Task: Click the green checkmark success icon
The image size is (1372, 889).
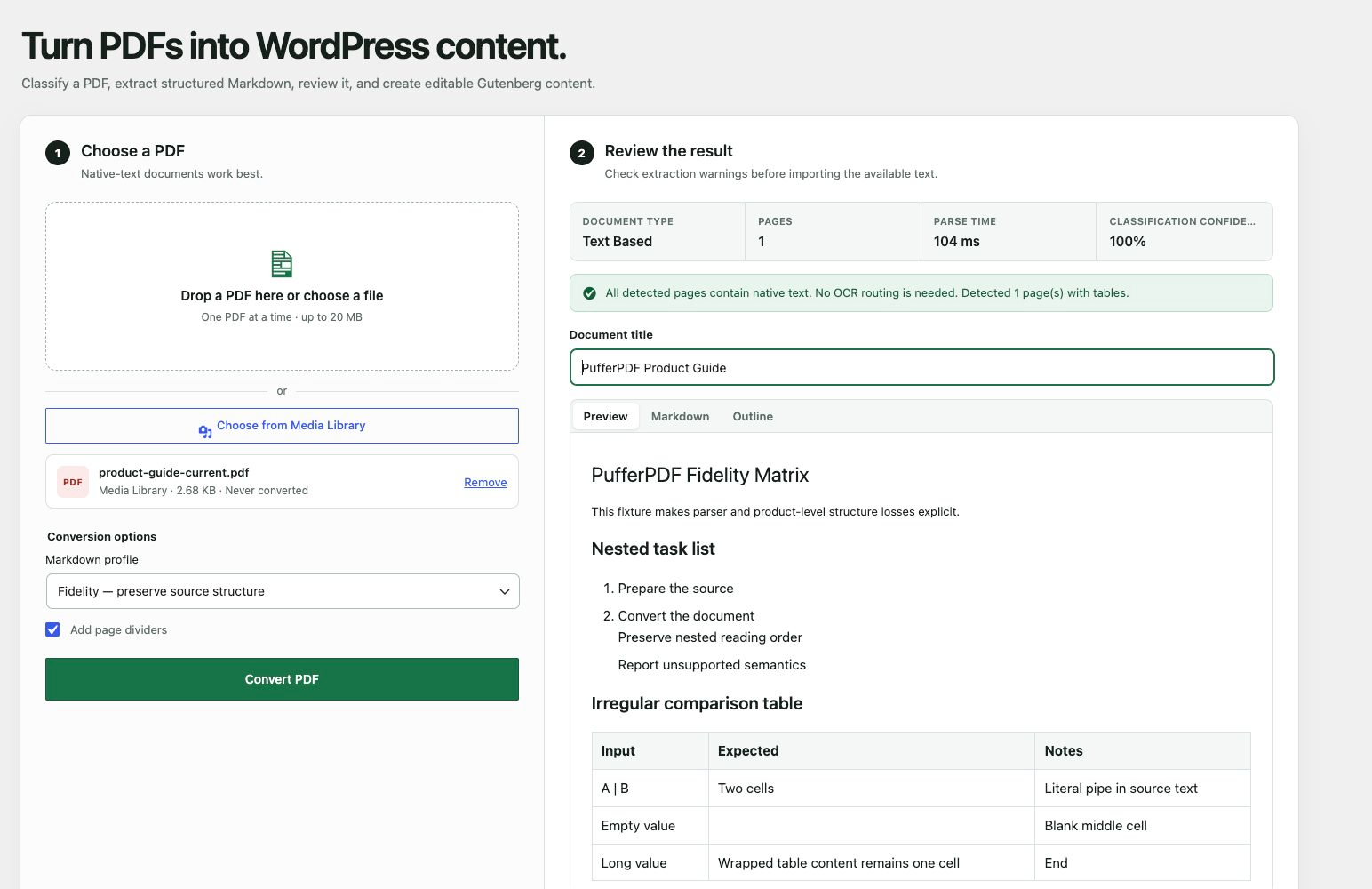Action: [589, 293]
